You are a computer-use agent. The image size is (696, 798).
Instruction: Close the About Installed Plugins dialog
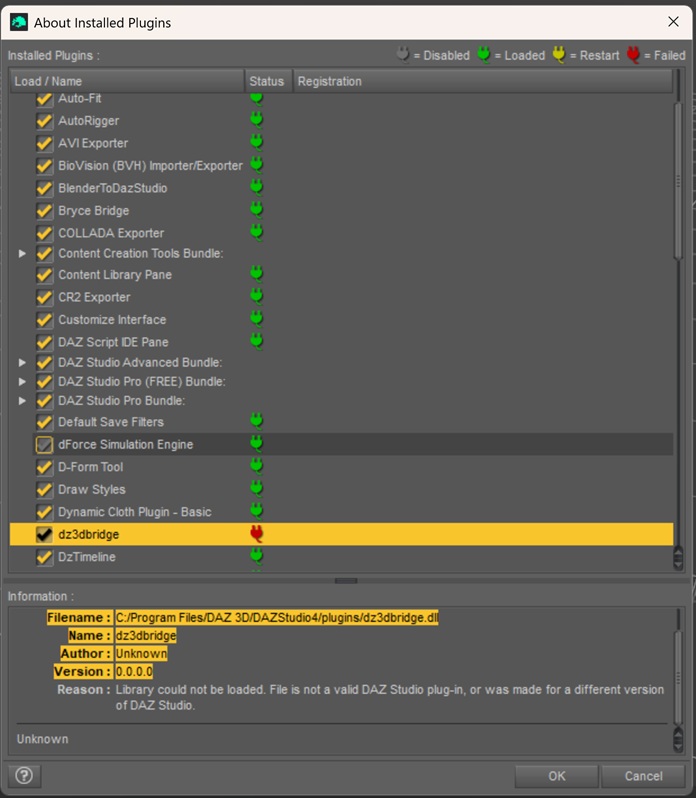[x=673, y=21]
